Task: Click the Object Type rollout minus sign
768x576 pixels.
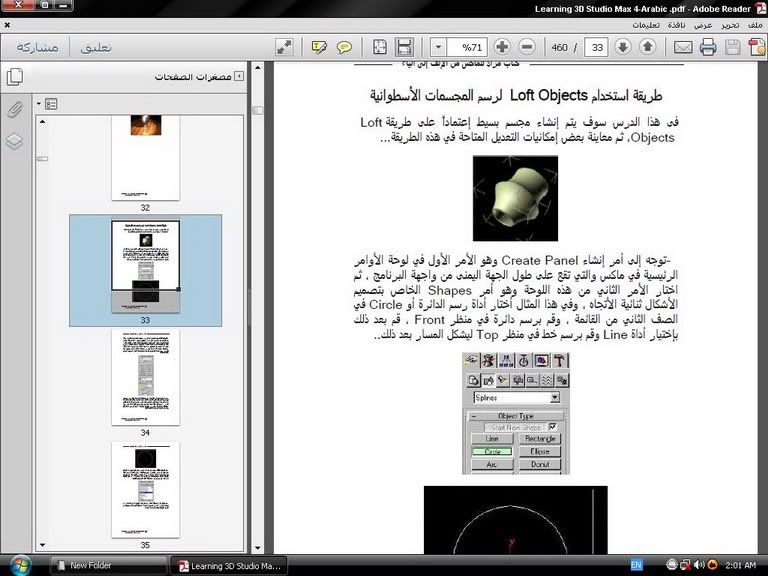Action: 474,416
